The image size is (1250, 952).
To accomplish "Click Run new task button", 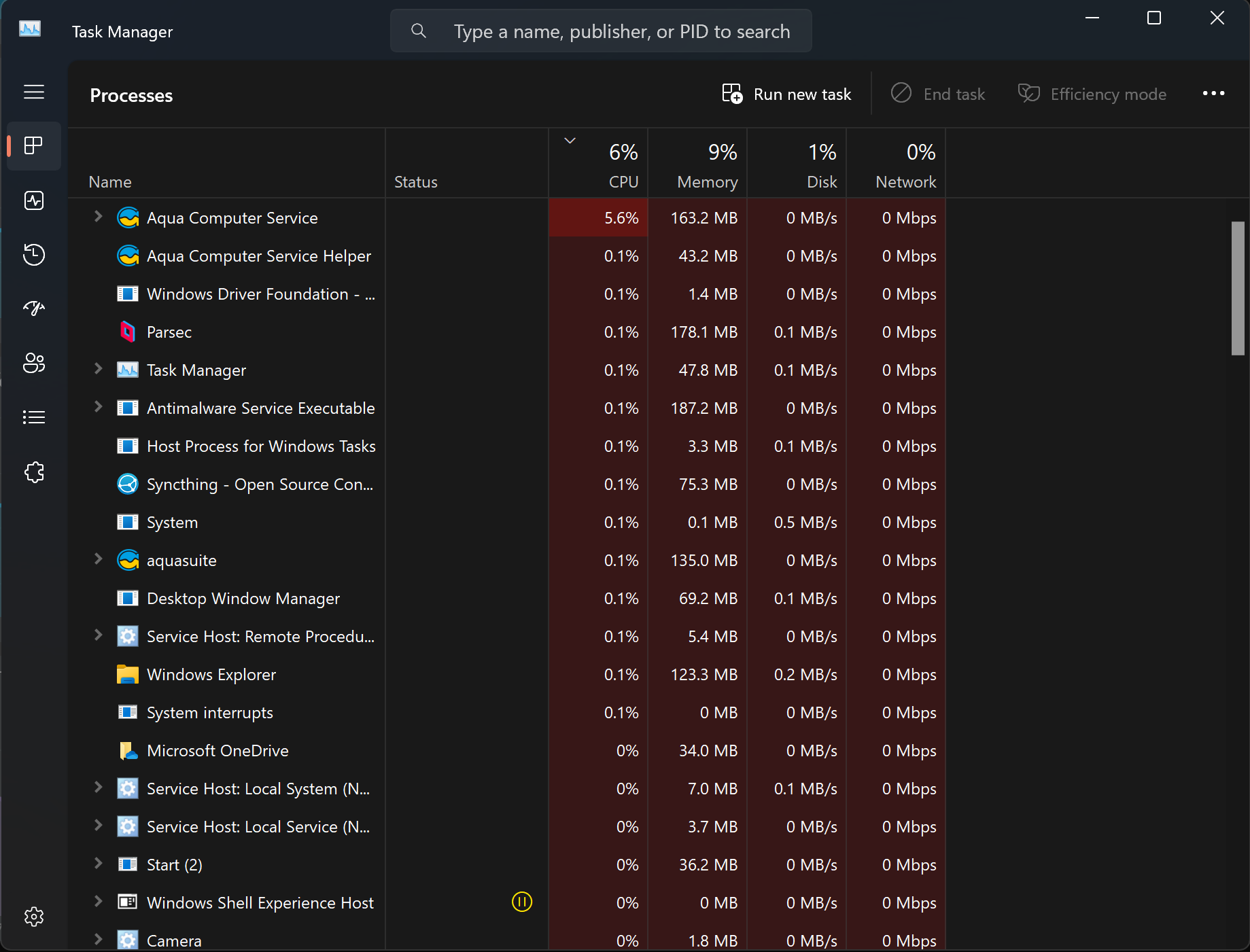I will 786,94.
